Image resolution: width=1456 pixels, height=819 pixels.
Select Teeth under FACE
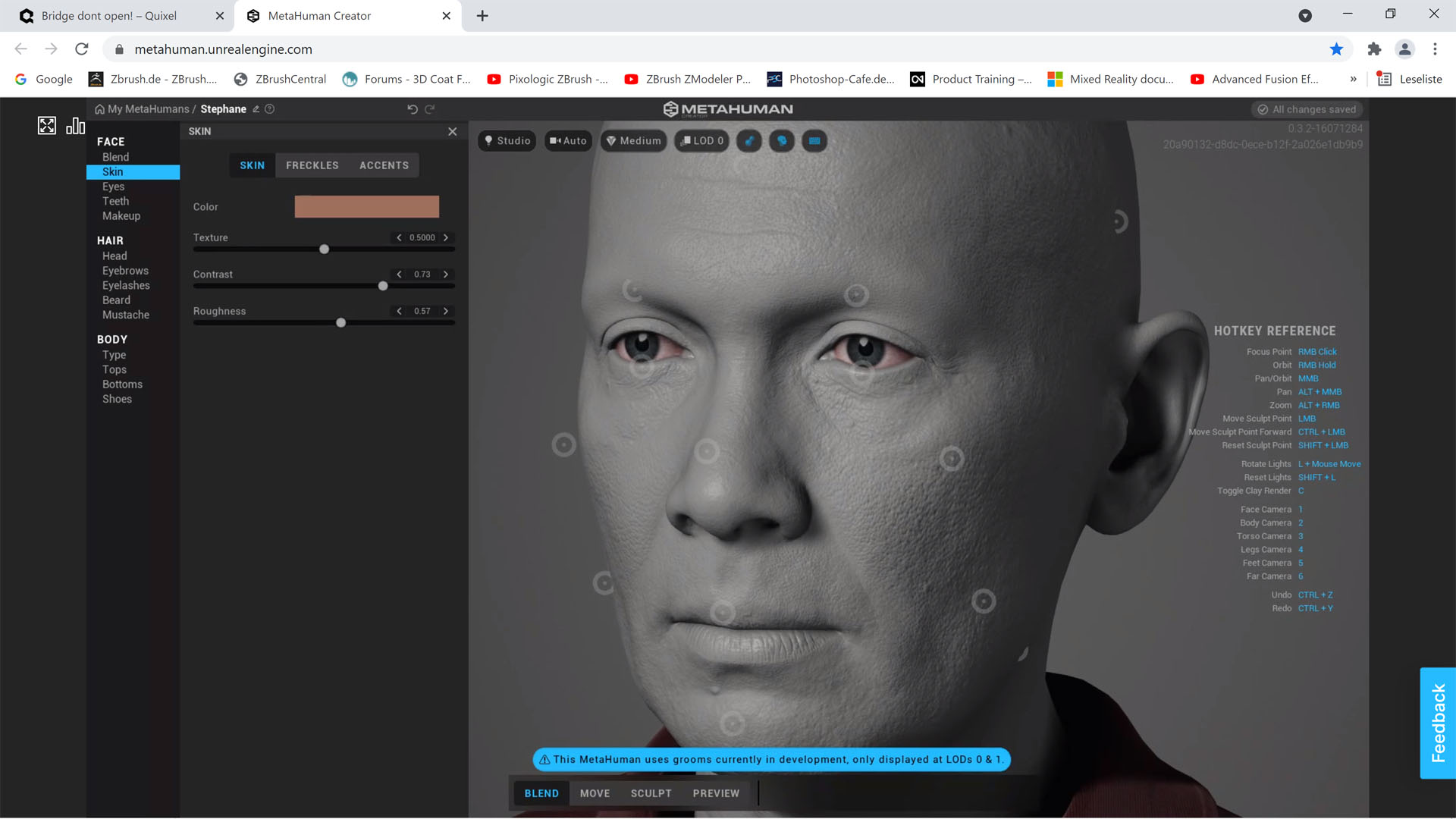click(x=116, y=201)
